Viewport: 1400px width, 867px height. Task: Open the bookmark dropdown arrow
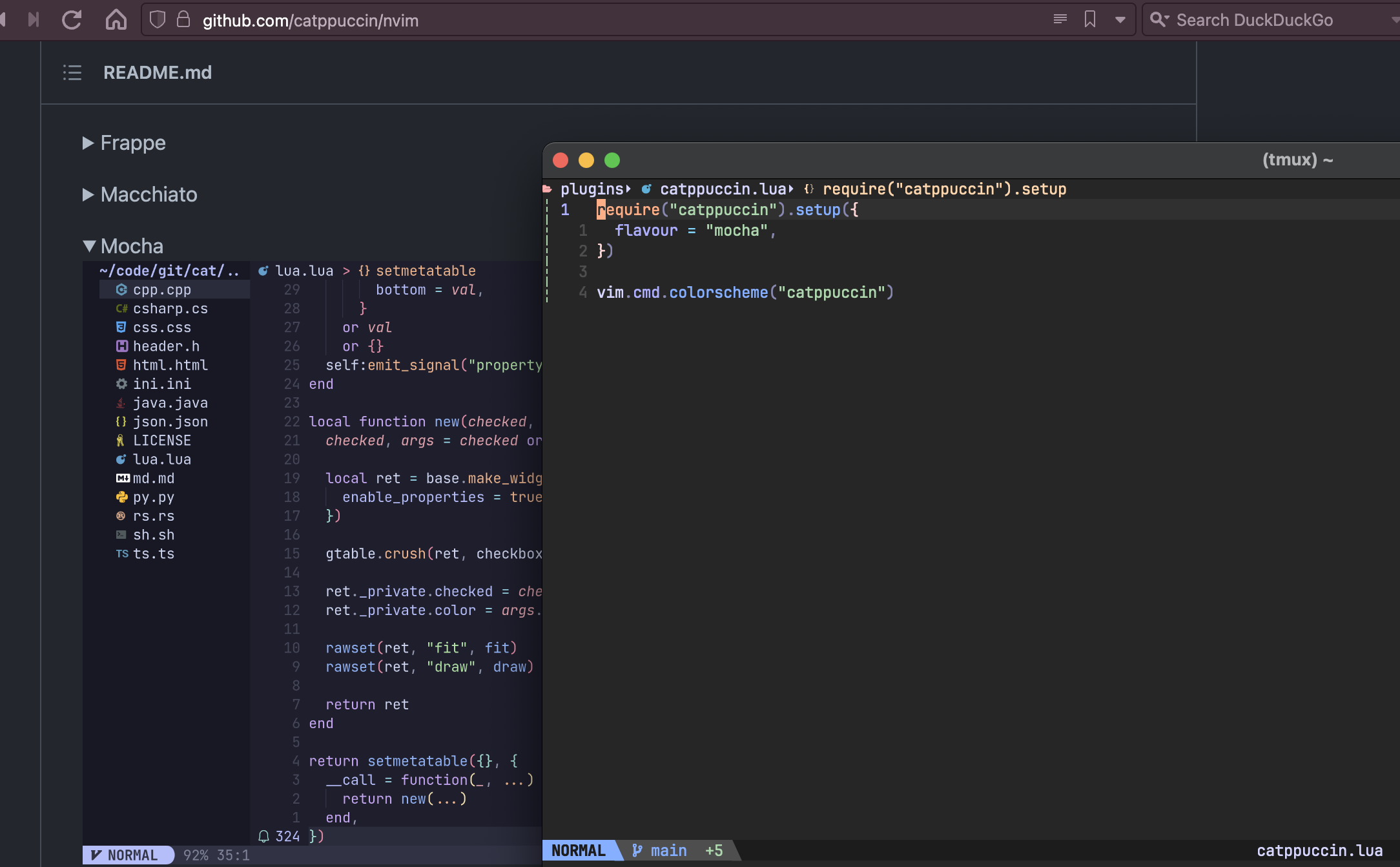1120,20
